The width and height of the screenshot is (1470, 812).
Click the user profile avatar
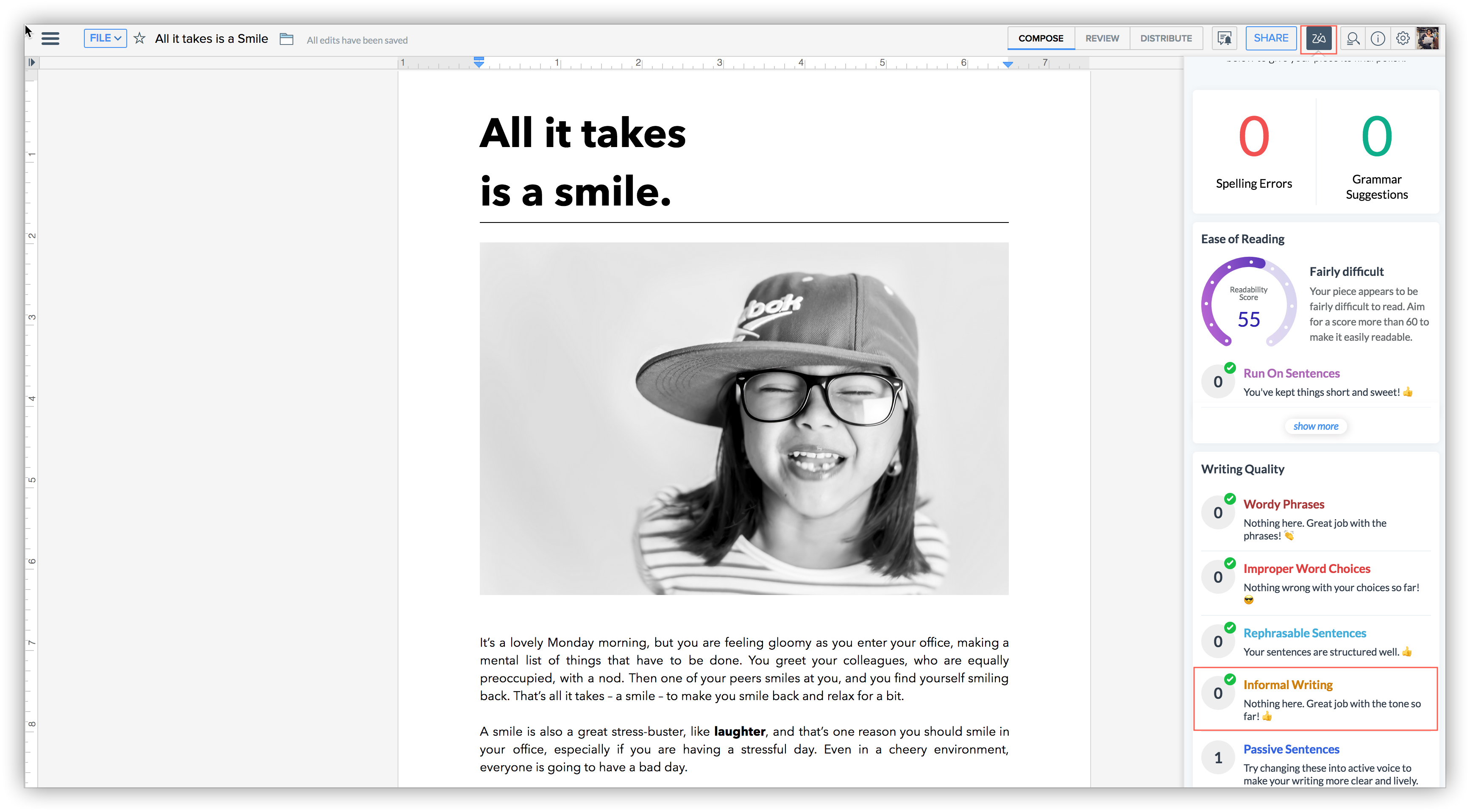(1428, 39)
